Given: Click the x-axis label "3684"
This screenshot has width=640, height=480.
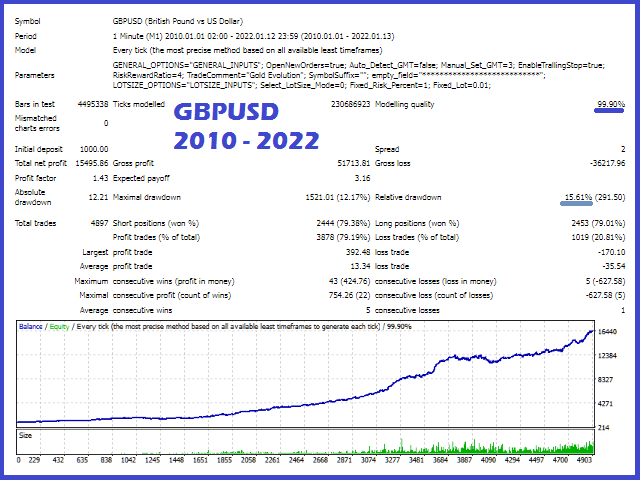Looking at the screenshot, I should pos(440,460).
